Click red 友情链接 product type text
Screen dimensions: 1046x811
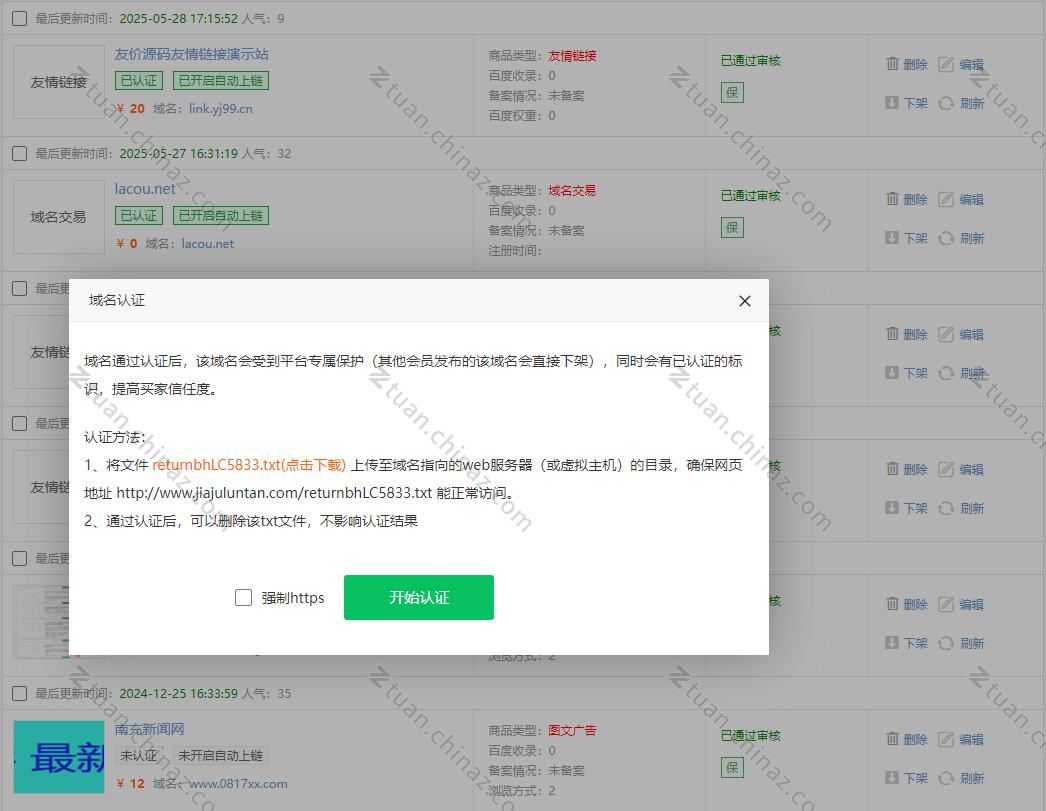point(572,56)
